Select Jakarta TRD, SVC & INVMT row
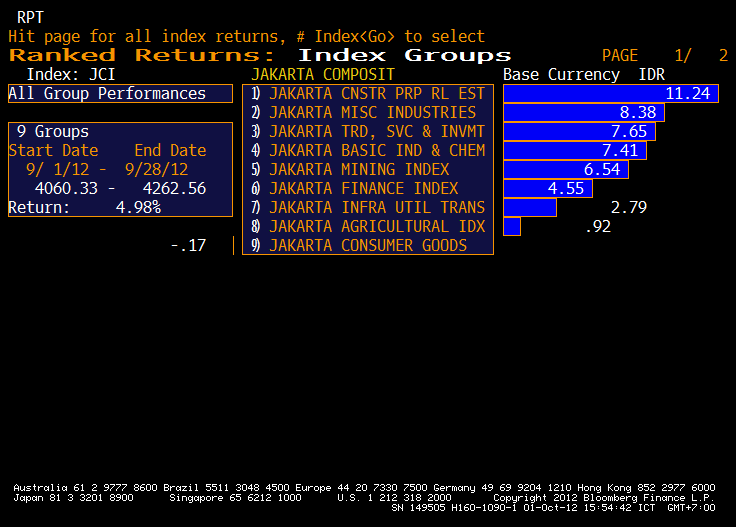 pos(376,132)
